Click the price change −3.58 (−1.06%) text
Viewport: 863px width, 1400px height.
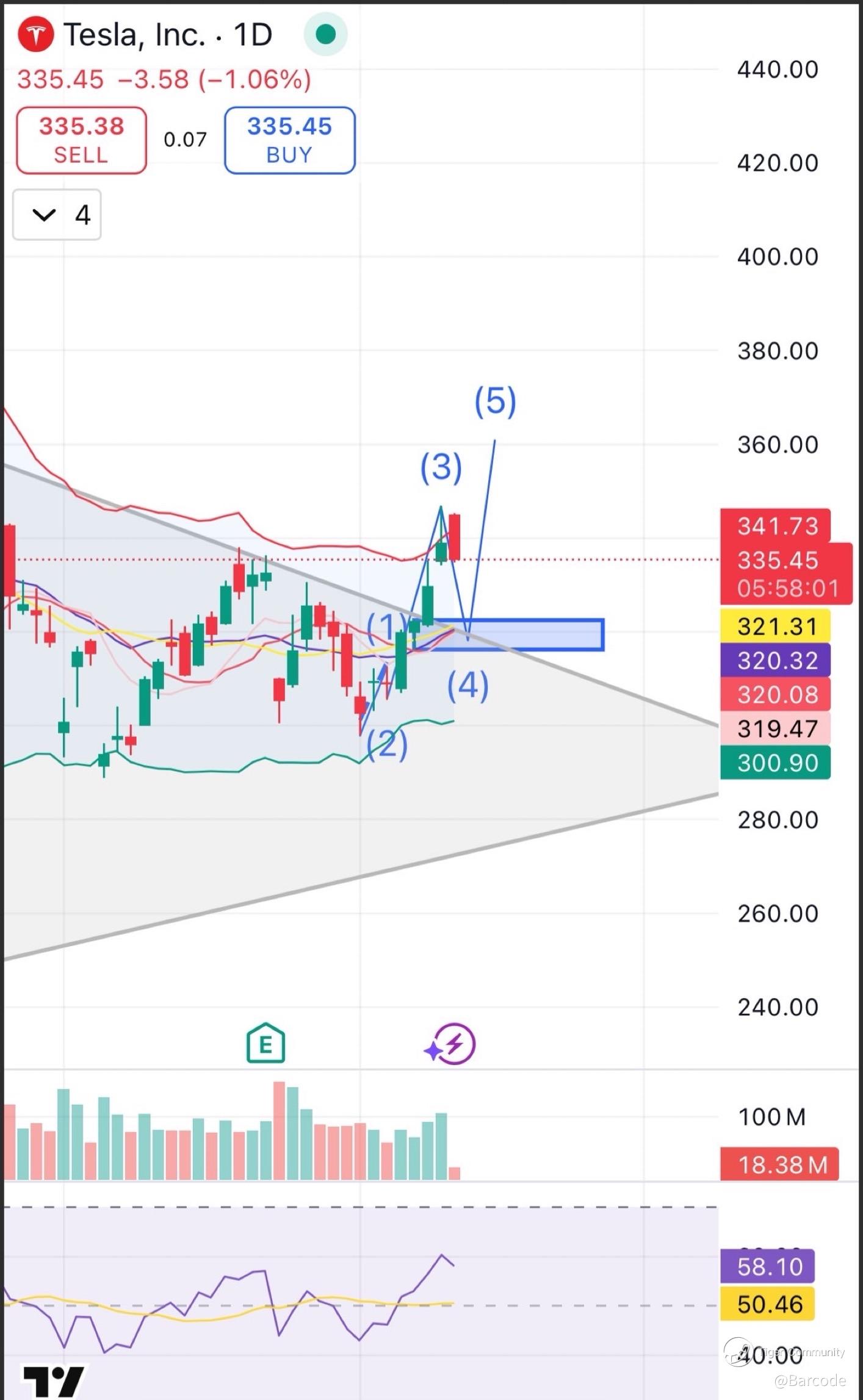214,80
